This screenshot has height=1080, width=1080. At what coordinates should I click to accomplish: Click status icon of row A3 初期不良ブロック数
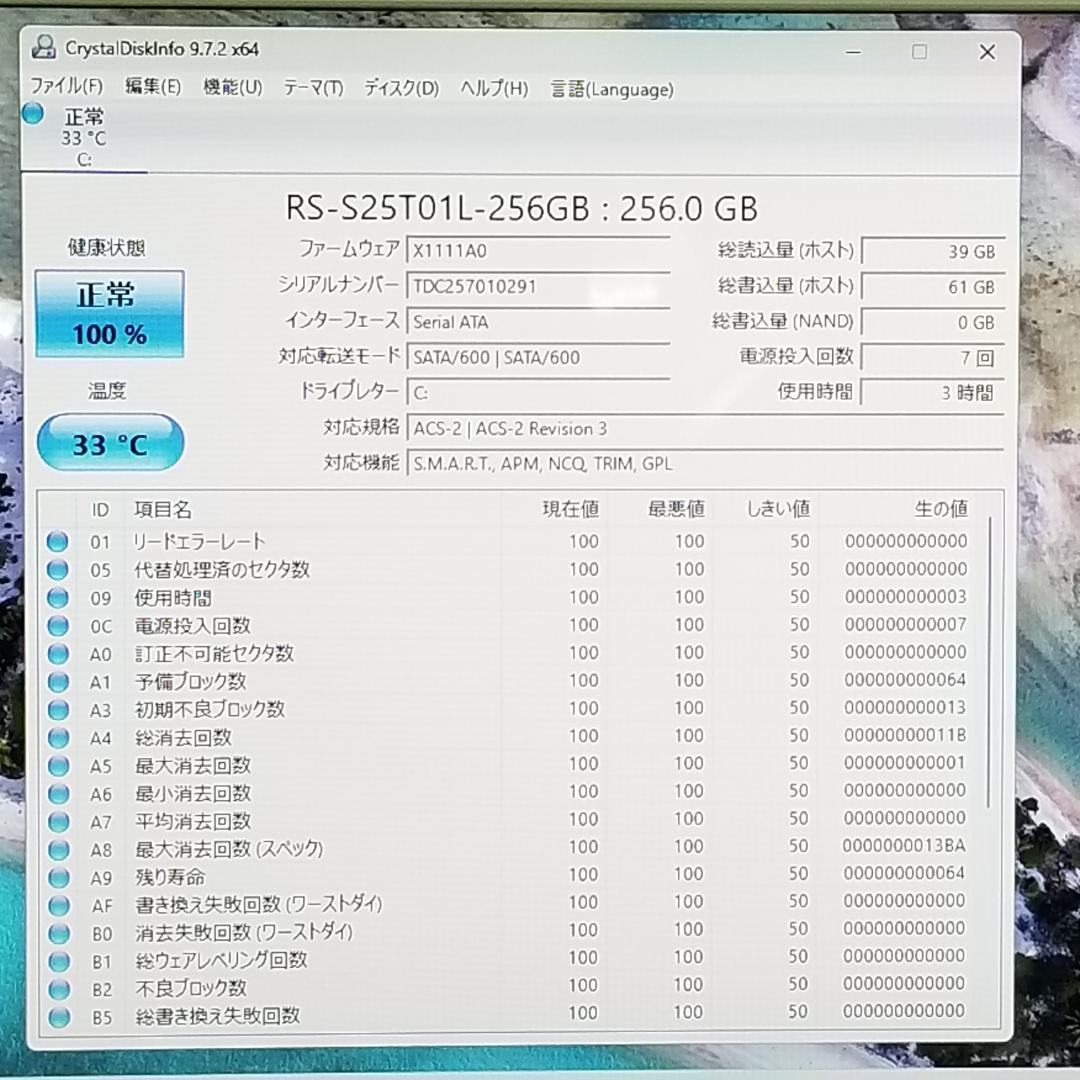pos(58,709)
